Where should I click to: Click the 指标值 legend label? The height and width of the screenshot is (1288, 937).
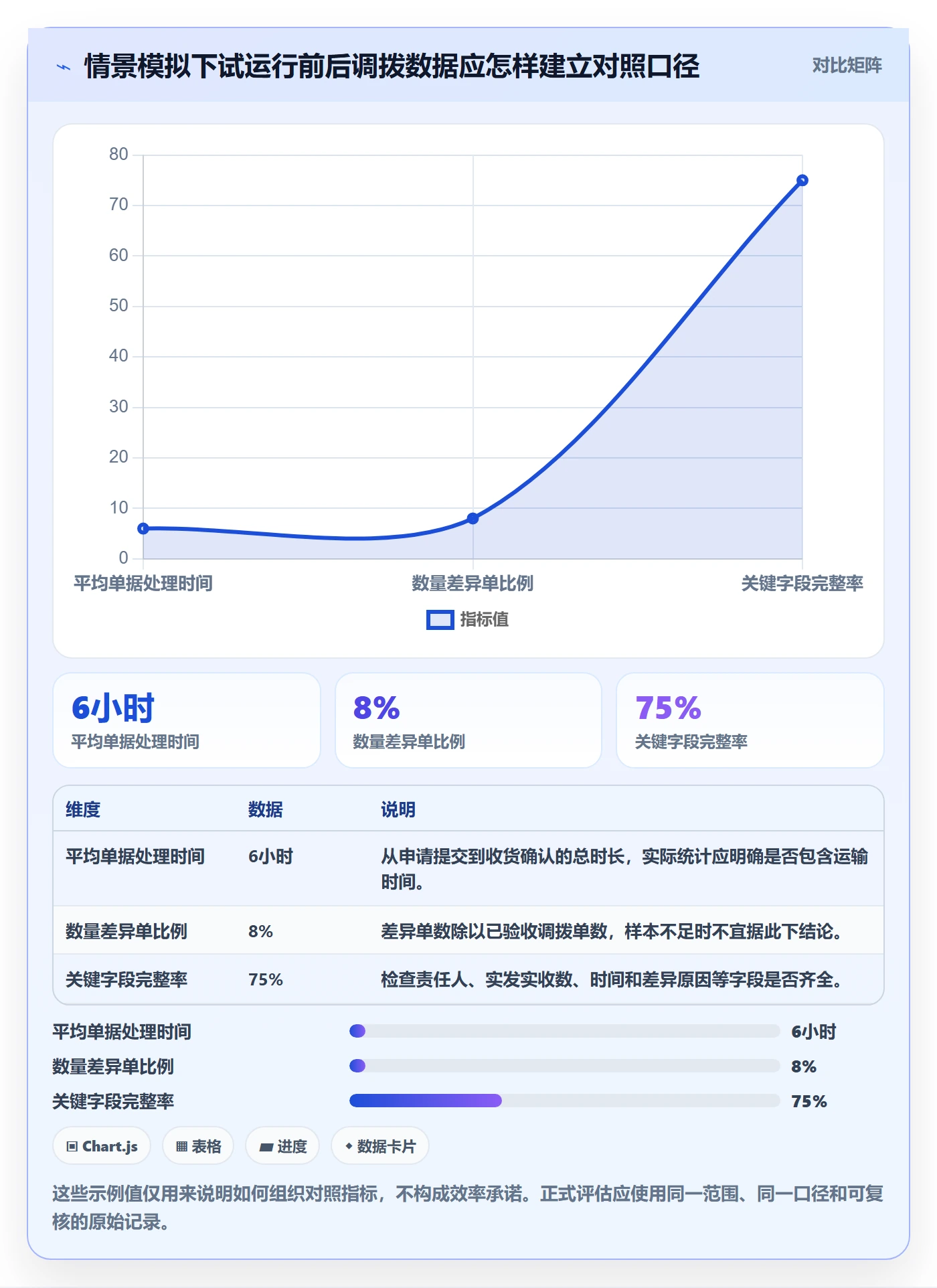click(x=485, y=620)
